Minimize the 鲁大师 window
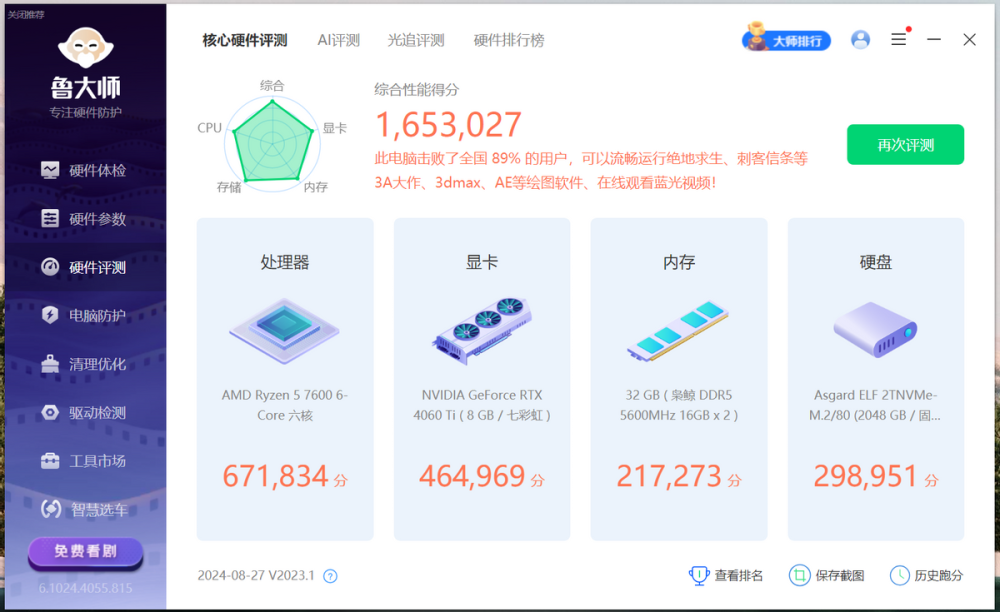Image resolution: width=1000 pixels, height=612 pixels. point(934,40)
